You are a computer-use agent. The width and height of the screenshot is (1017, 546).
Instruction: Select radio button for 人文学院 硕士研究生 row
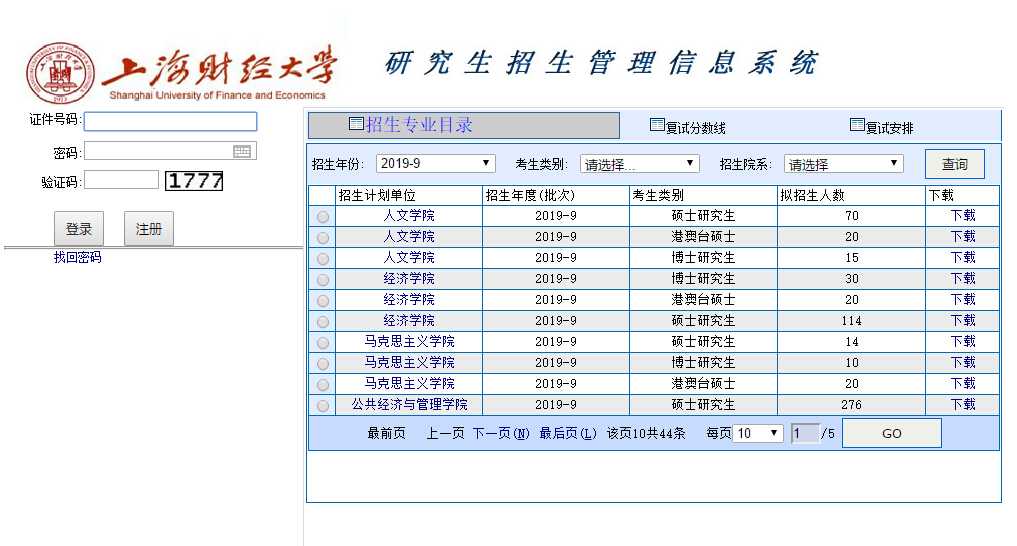click(322, 216)
